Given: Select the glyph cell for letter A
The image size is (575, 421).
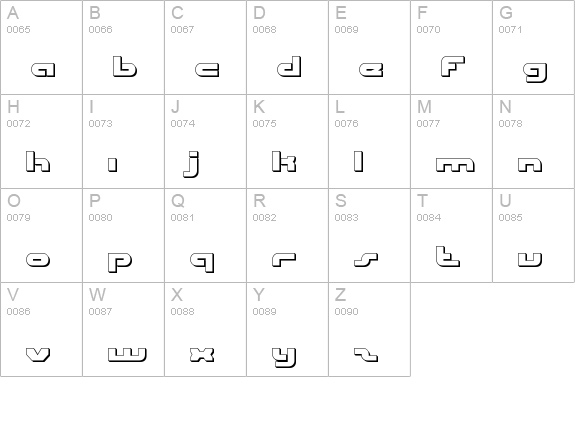Looking at the screenshot, I should pyautogui.click(x=41, y=47).
